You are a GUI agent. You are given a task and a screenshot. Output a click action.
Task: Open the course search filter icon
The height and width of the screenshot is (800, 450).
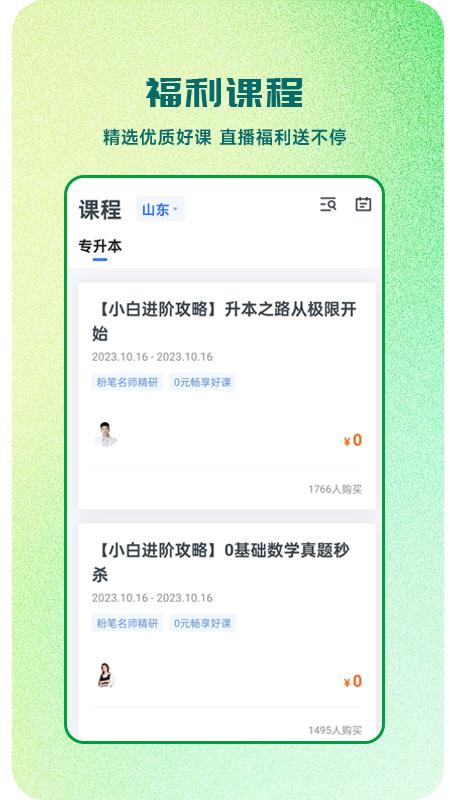tap(328, 205)
